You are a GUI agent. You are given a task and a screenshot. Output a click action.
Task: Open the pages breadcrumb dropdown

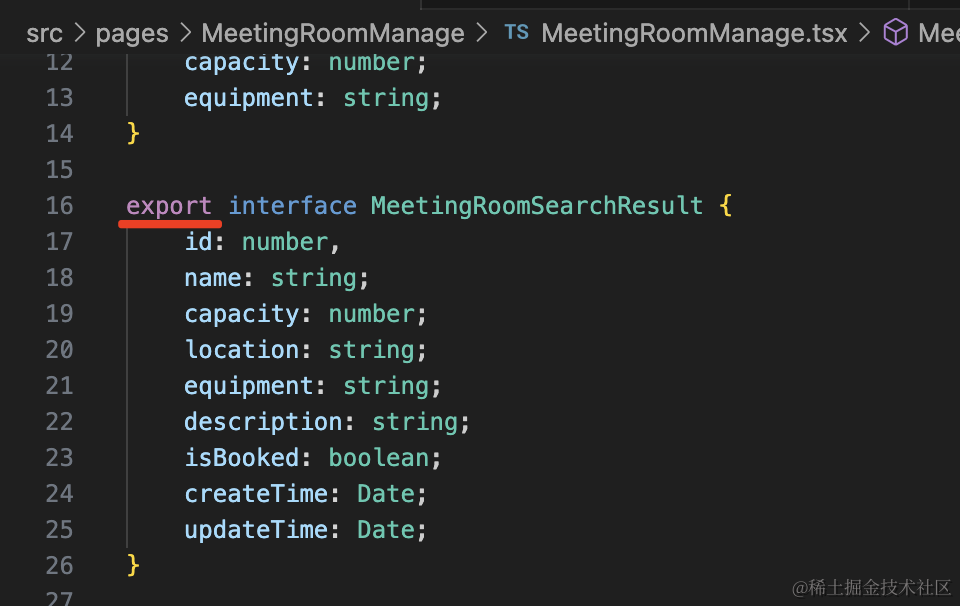[132, 33]
